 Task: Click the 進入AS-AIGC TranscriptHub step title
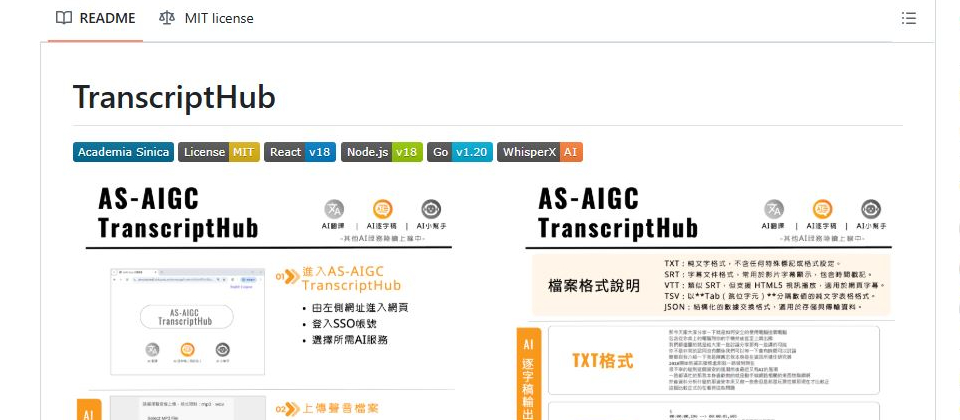(x=351, y=279)
